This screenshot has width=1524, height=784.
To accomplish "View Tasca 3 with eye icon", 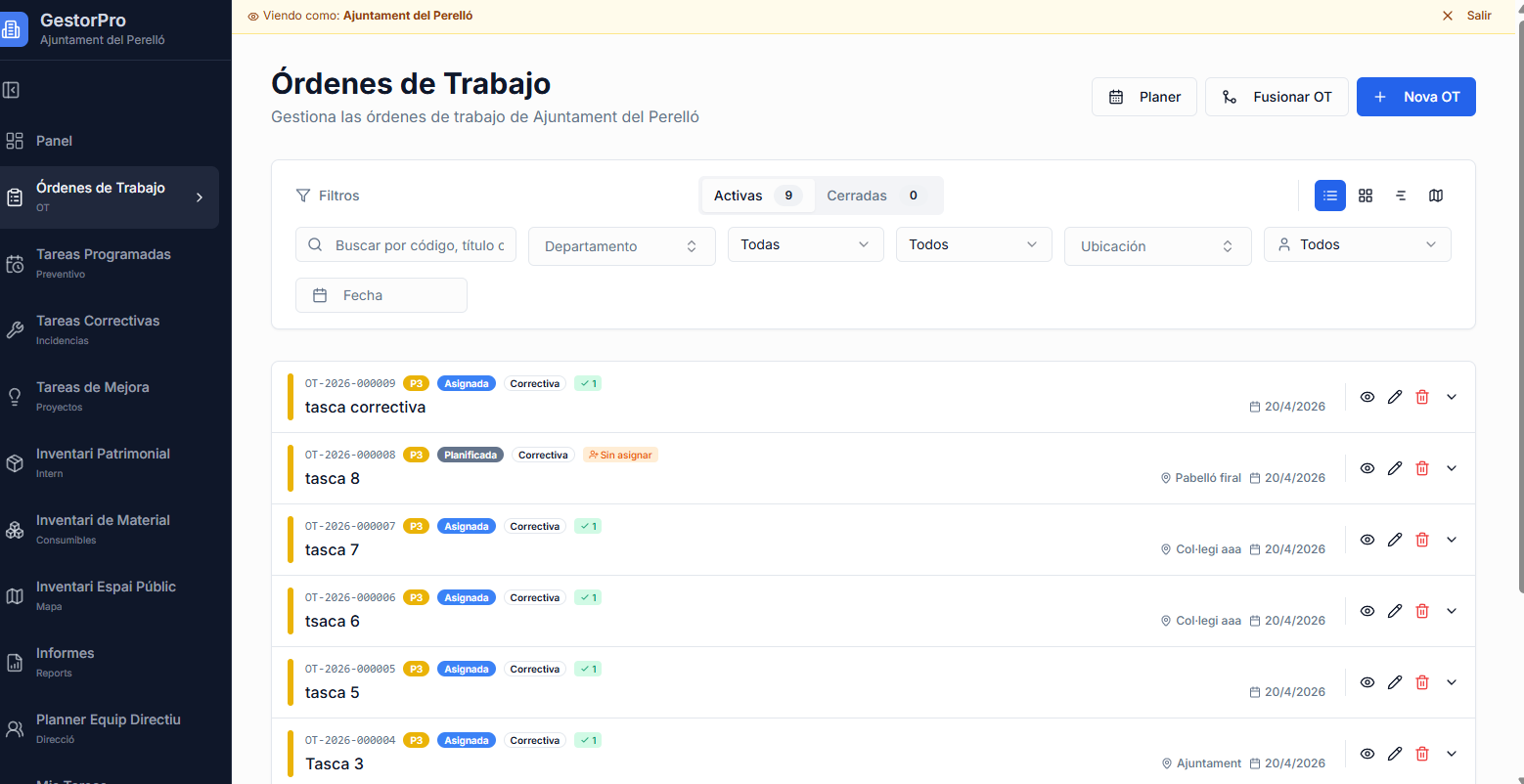I will [1367, 754].
